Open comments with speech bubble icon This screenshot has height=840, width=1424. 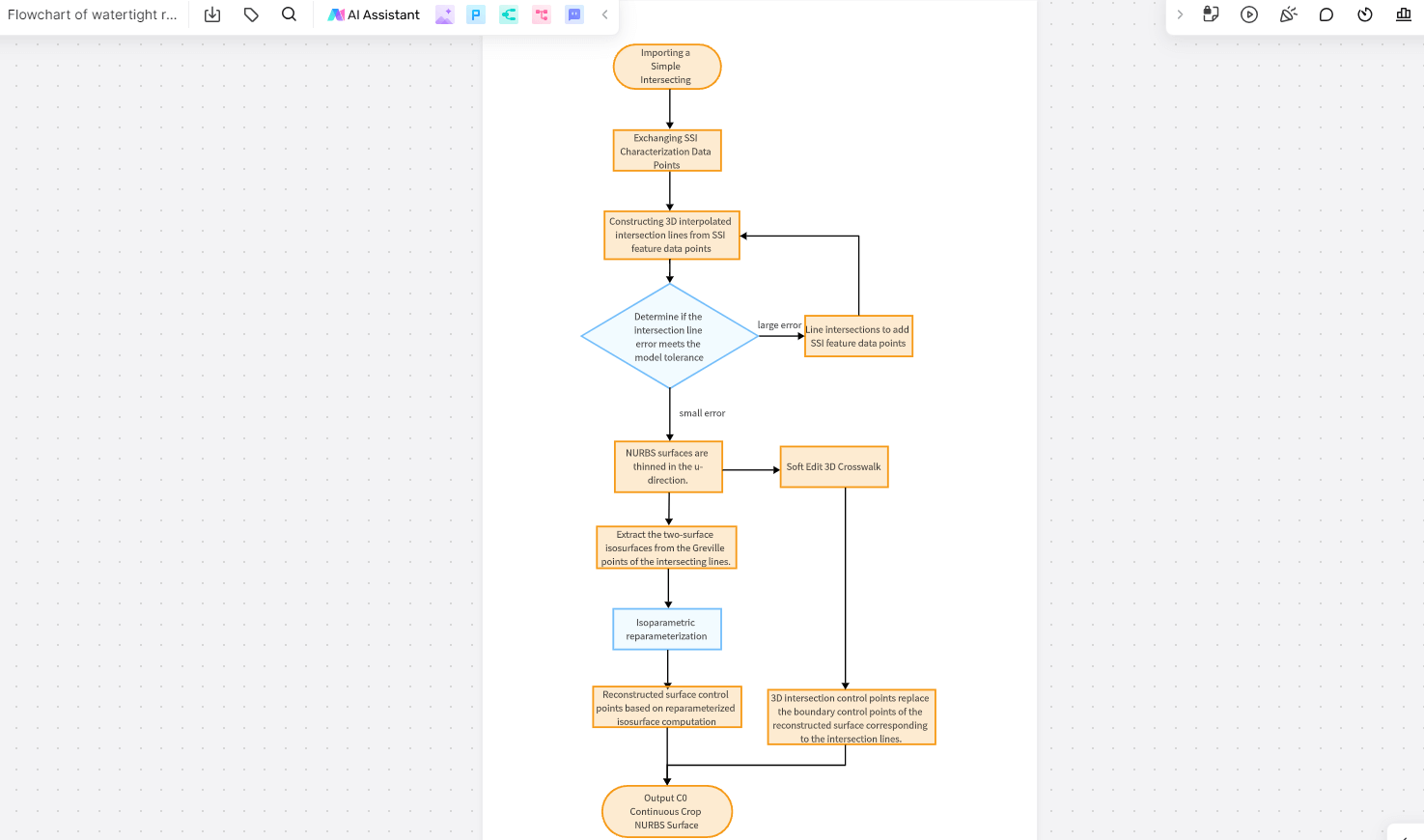[1326, 14]
